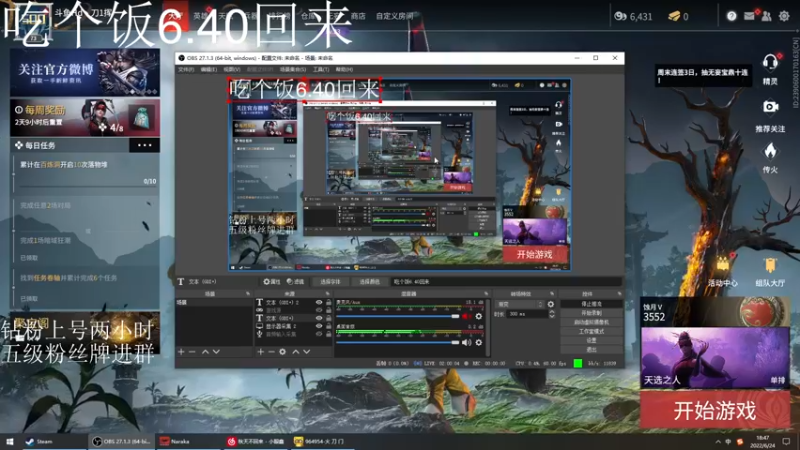Click the 精灵 headset icon in game

click(x=770, y=63)
